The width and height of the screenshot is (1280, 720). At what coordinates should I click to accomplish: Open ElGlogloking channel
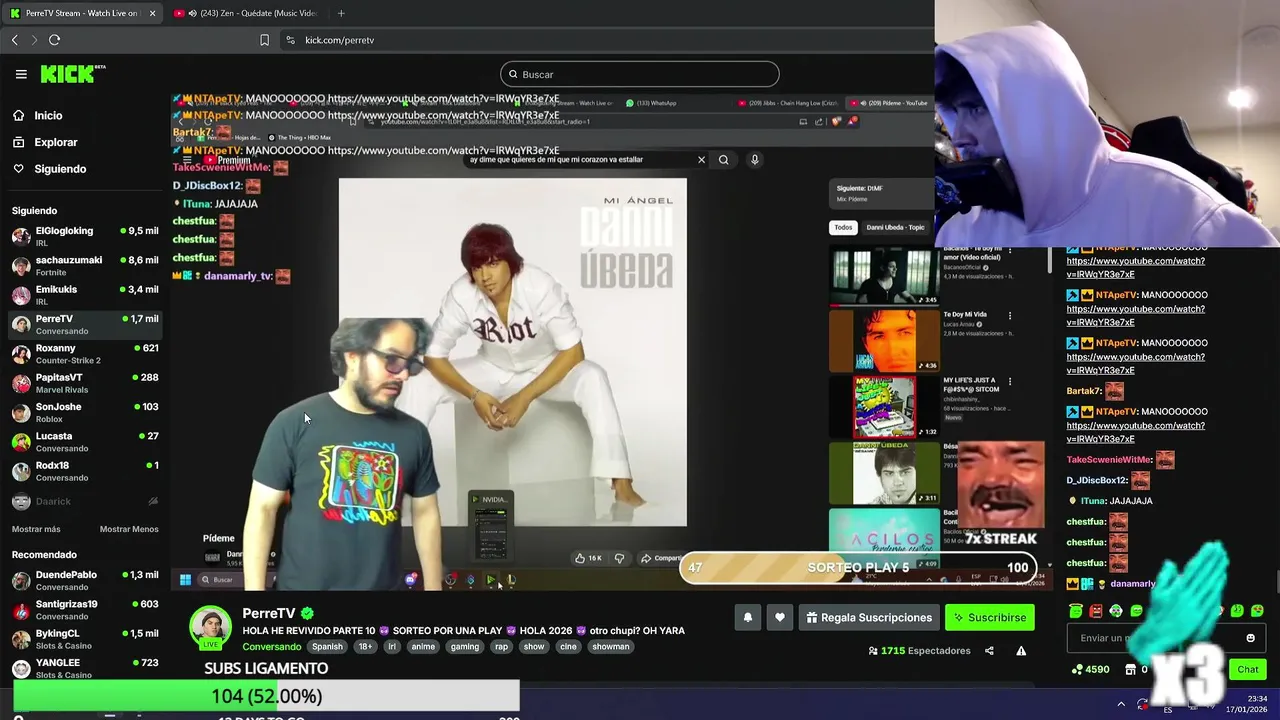click(85, 237)
